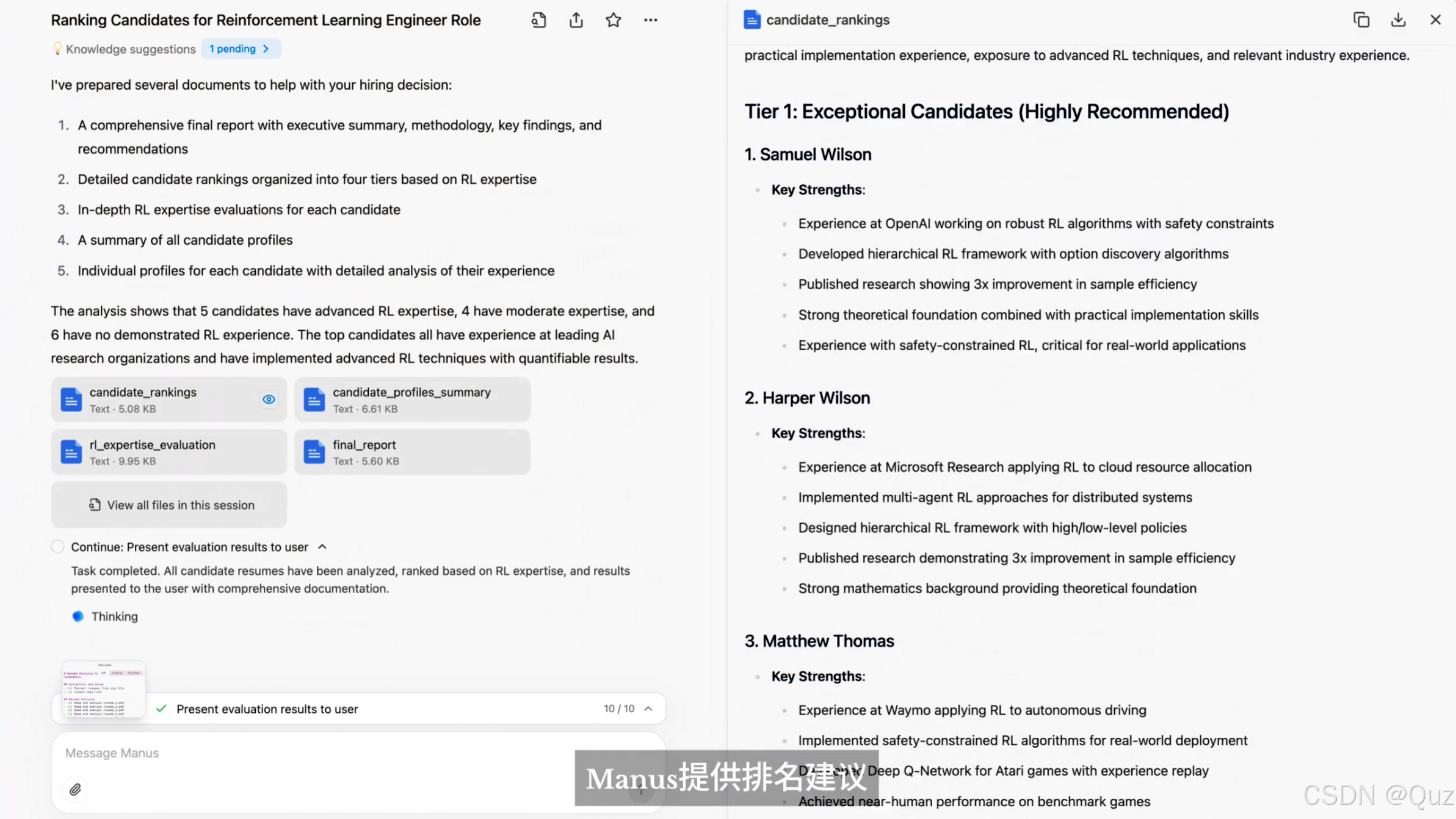Toggle the eye preview on candidate_rankings file
The image size is (1456, 819).
(269, 399)
